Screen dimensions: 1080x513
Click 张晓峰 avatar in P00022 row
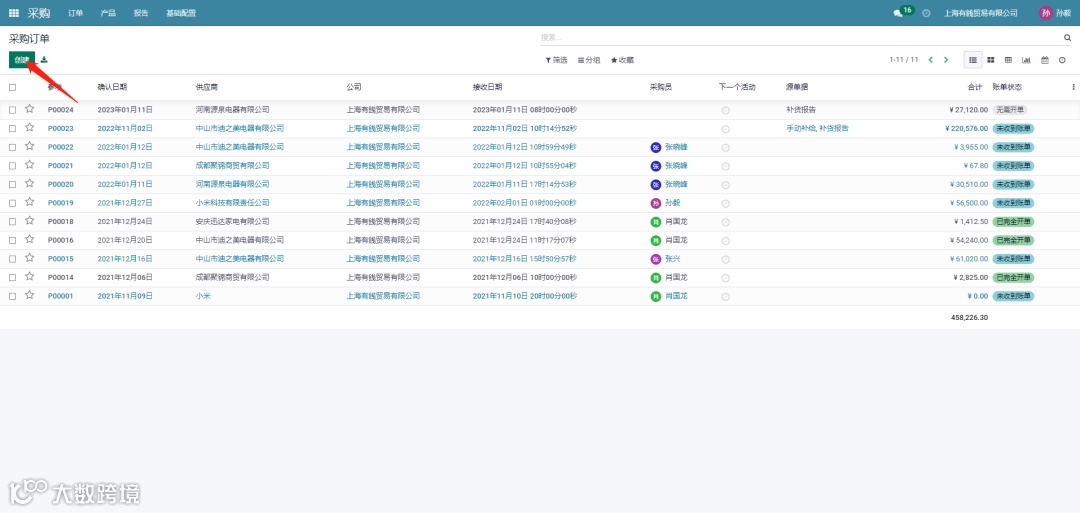[656, 147]
